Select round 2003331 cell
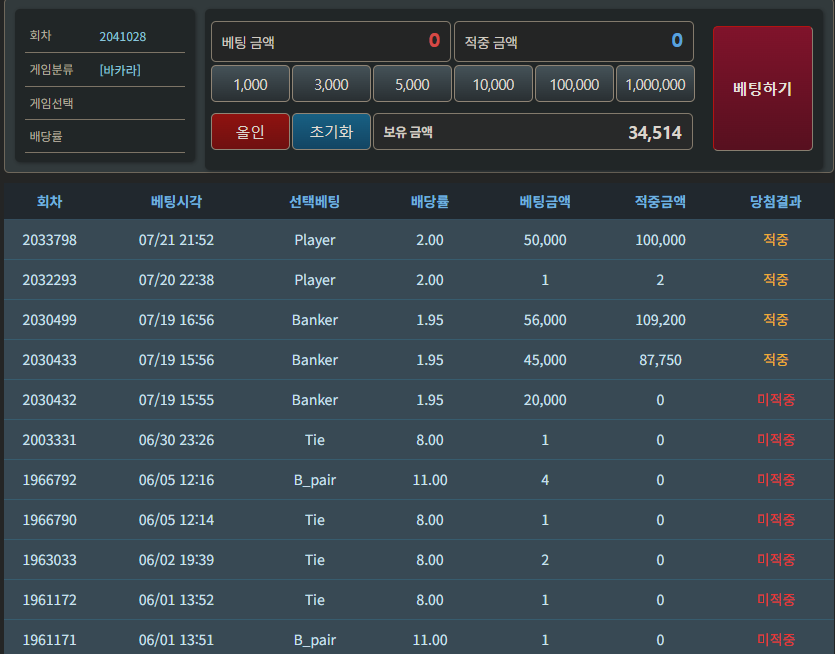Image resolution: width=835 pixels, height=654 pixels. [x=50, y=440]
